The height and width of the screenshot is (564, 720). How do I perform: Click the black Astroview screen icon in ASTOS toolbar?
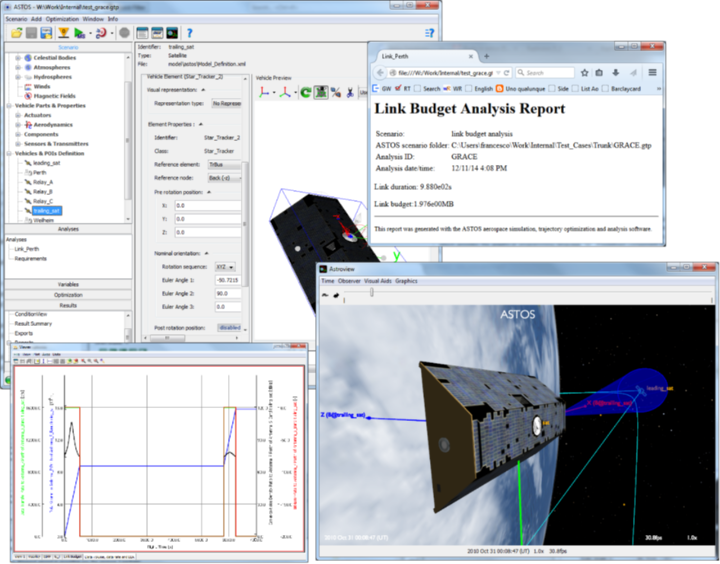point(172,33)
